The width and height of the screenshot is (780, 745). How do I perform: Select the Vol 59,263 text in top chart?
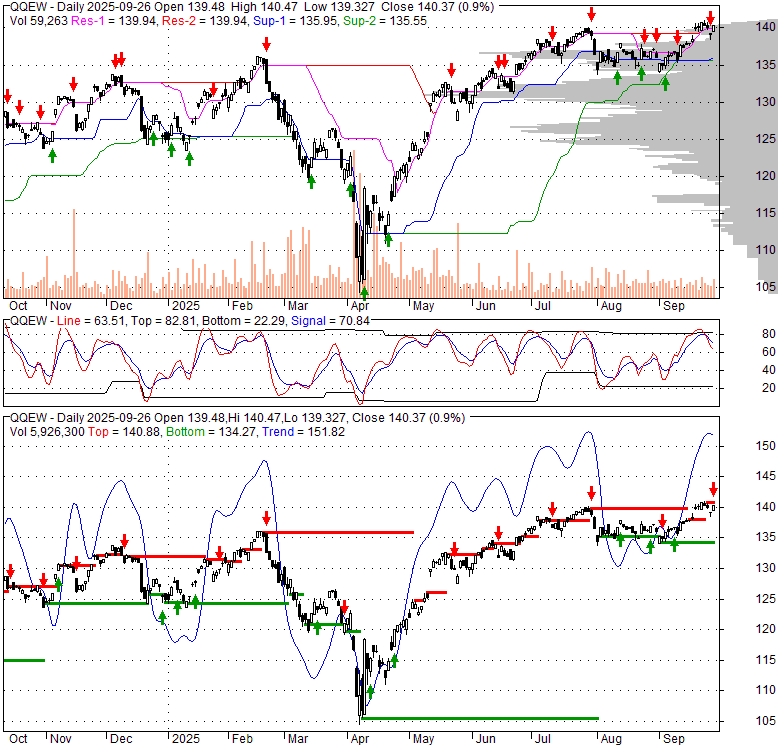click(39, 20)
